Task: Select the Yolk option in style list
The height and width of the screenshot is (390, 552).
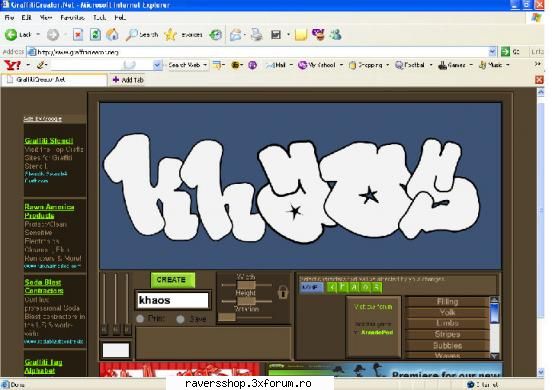Action: [447, 312]
